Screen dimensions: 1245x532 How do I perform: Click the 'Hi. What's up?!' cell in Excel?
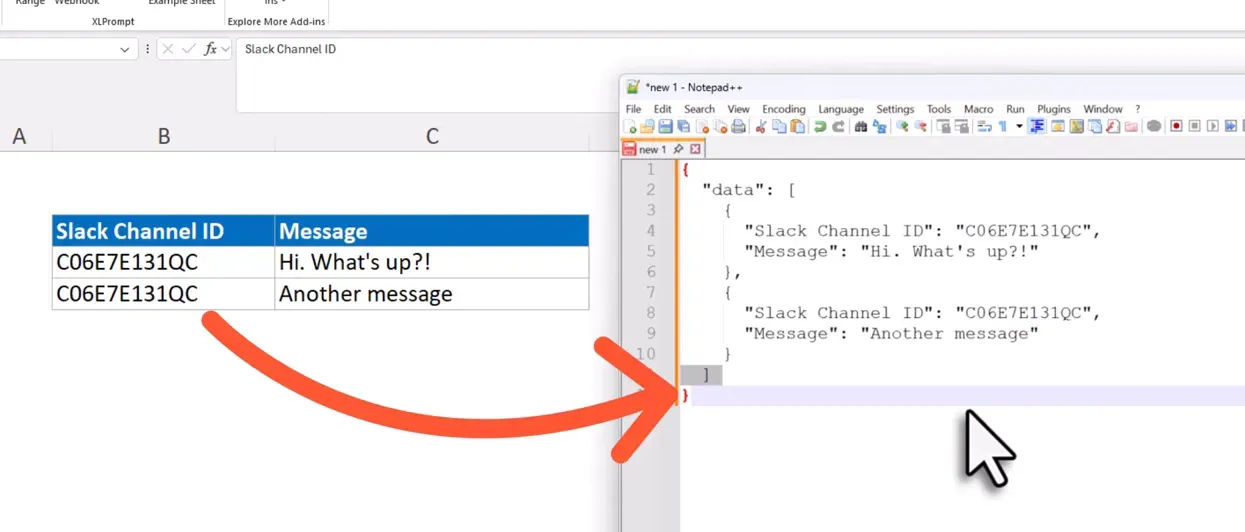432,262
